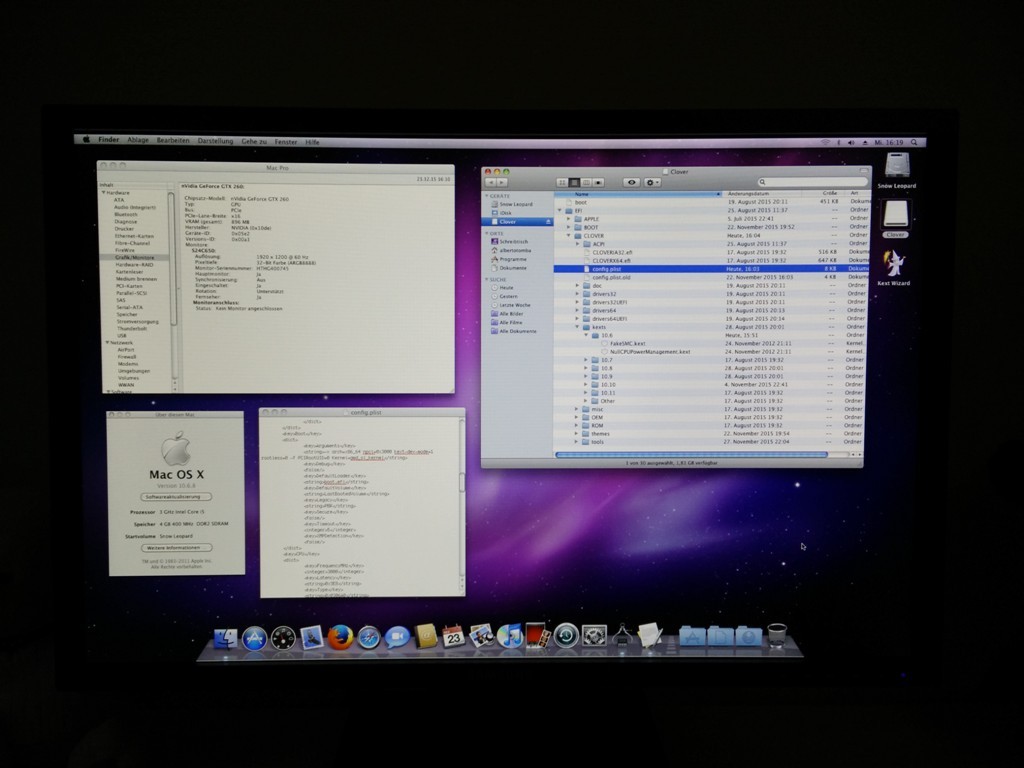Open Address Book in Dock
This screenshot has height=768, width=1024.
click(425, 636)
